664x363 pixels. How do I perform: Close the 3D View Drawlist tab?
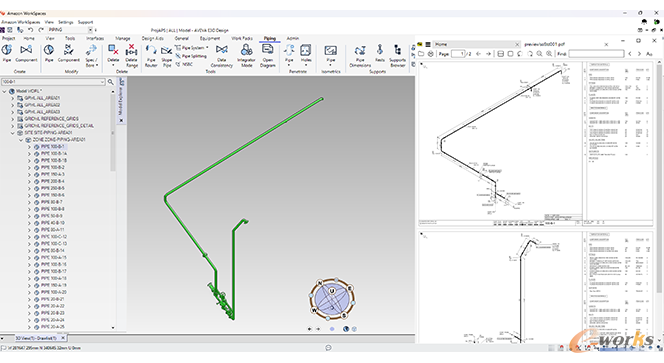tap(63, 338)
